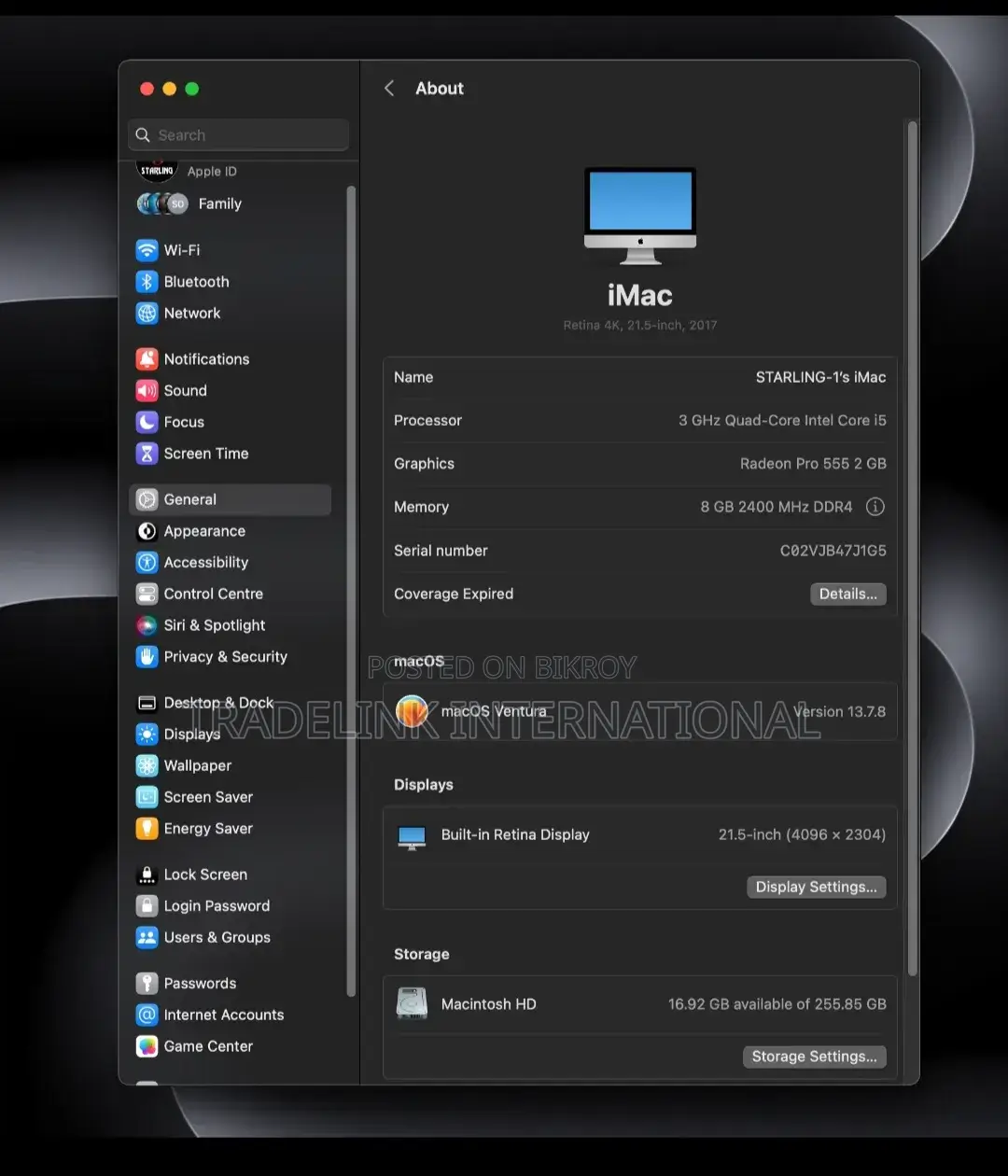Image resolution: width=1008 pixels, height=1176 pixels.
Task: Select the Bluetooth icon in sidebar
Action: [x=147, y=282]
